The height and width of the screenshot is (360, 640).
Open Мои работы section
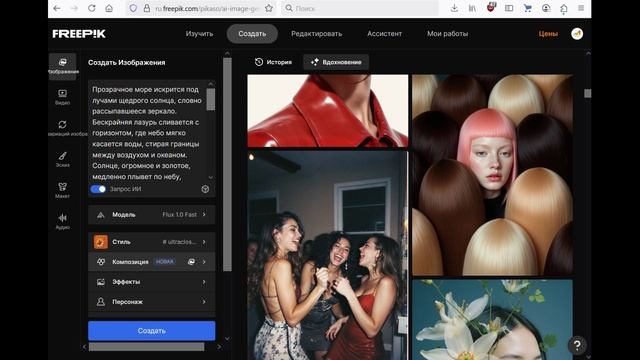point(447,34)
